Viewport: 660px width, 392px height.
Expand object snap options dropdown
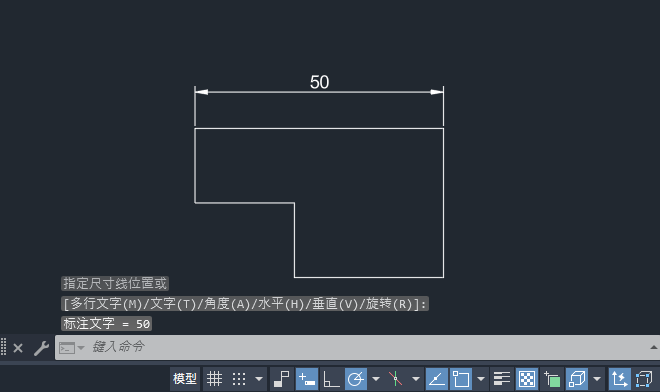pos(481,379)
